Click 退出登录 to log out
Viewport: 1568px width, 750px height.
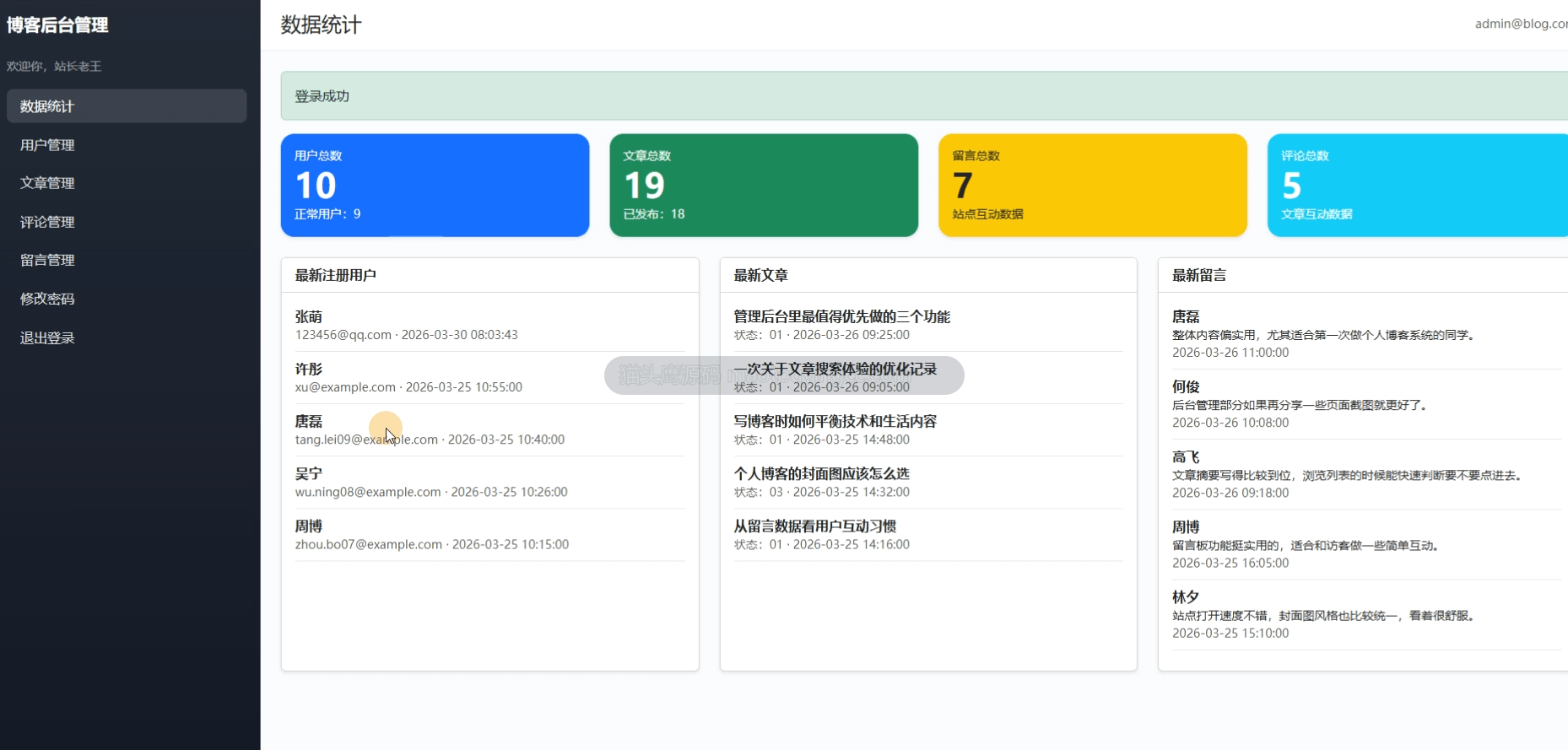point(127,337)
